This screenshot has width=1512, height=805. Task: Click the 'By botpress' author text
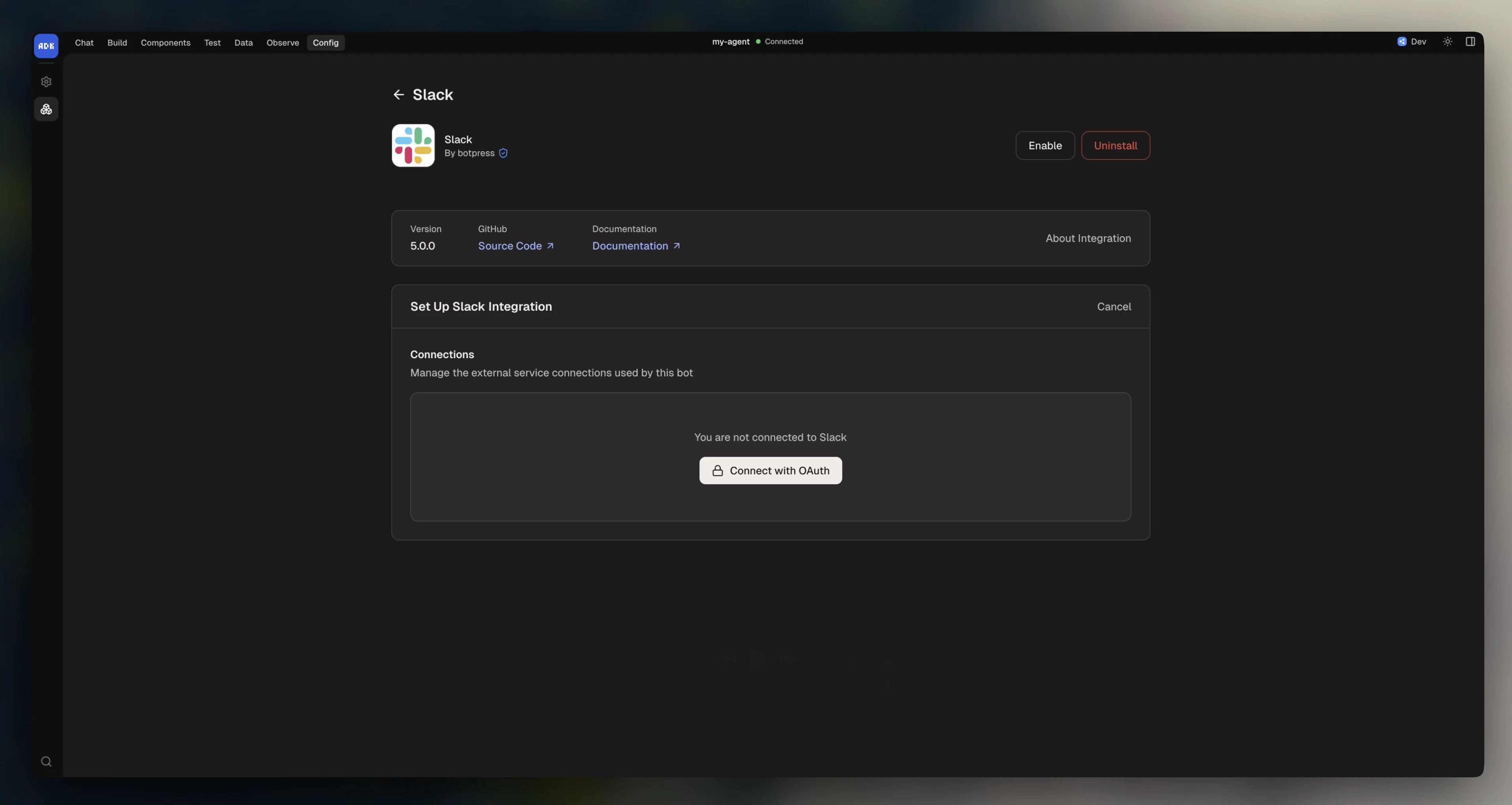point(469,153)
